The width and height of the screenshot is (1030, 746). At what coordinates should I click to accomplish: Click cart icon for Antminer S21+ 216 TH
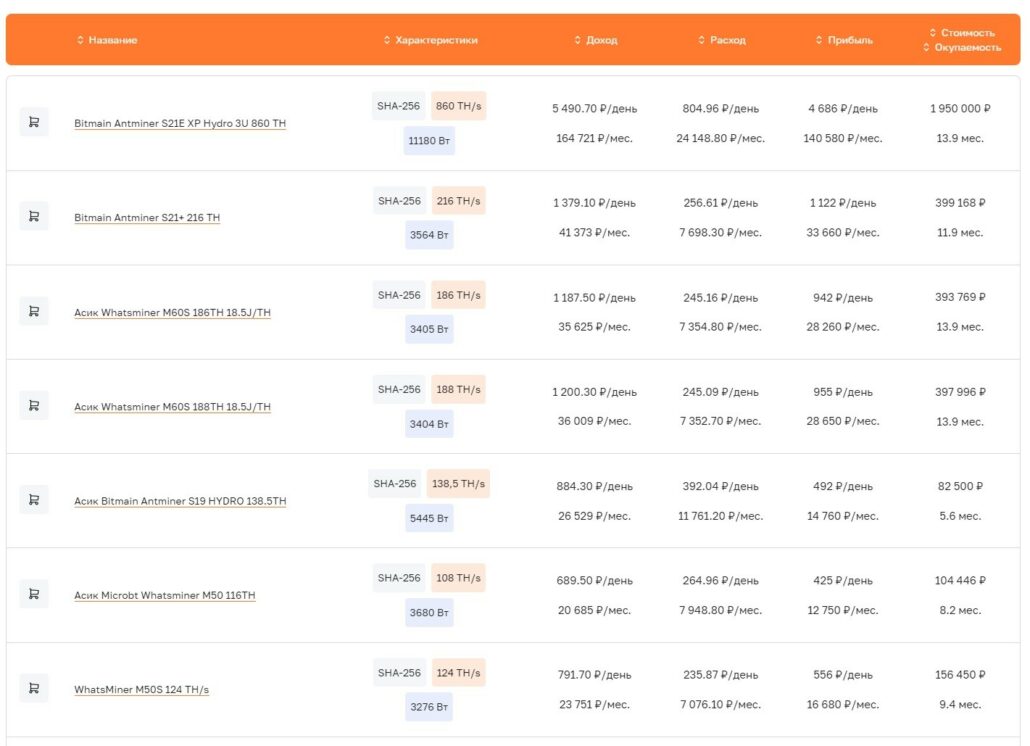click(x=34, y=216)
